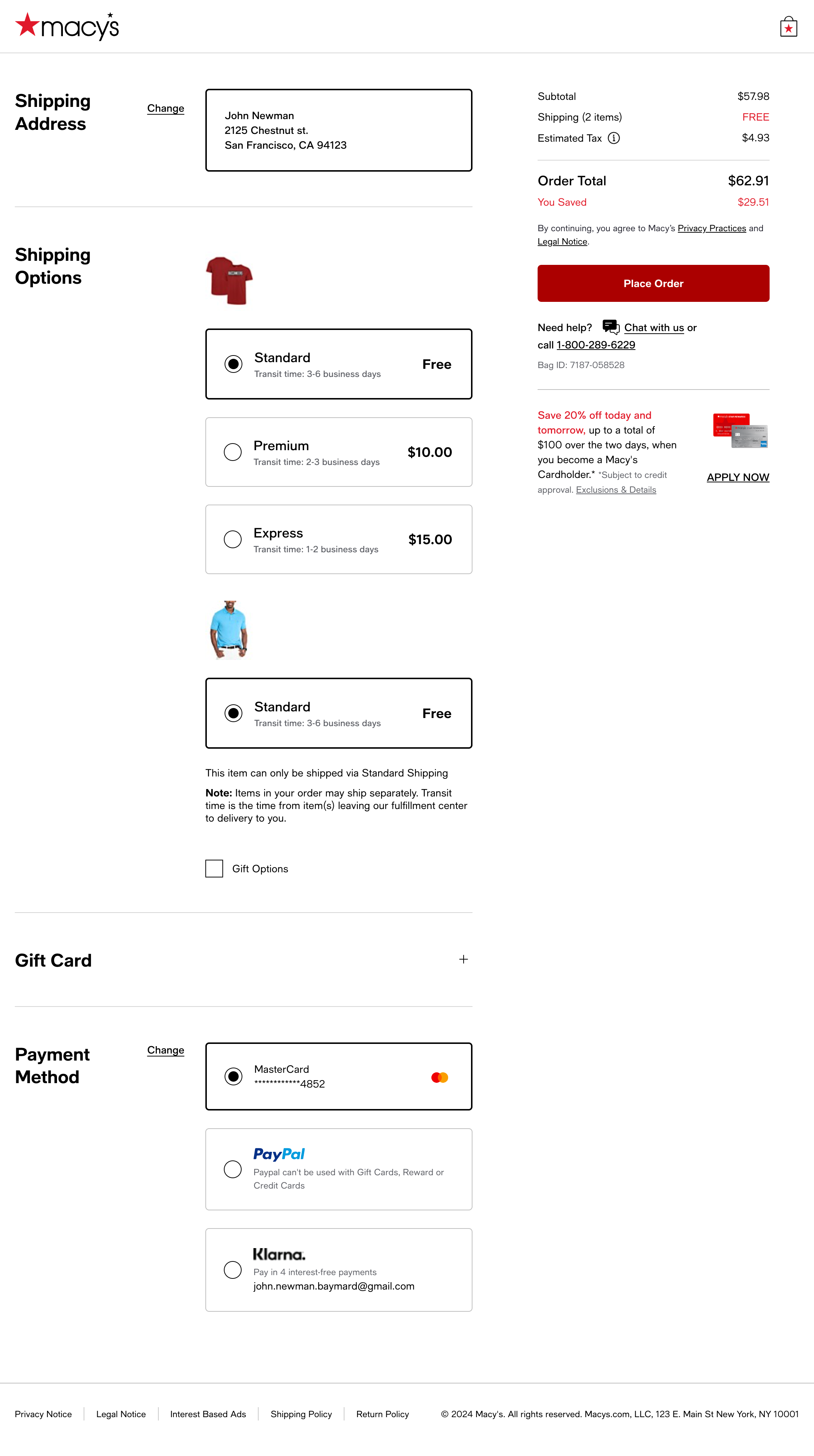Screen dimensions: 814x1456
Task: Click the PayPal logo
Action: coord(279,1153)
